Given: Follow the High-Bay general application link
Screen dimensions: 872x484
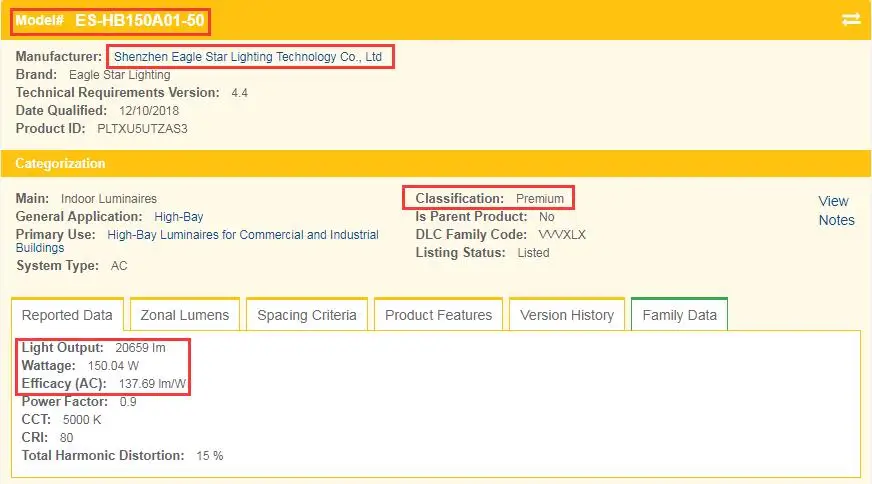Looking at the screenshot, I should point(179,216).
